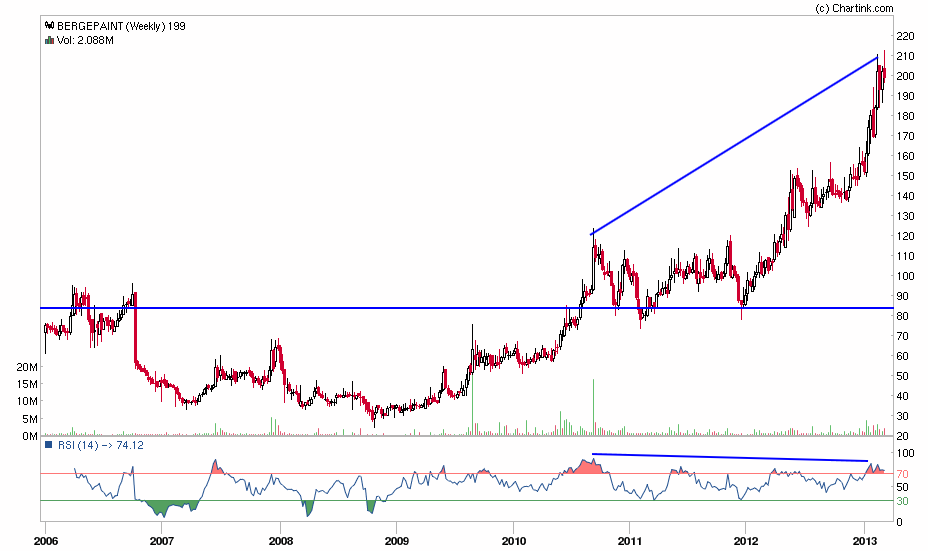Click the blue square RSI legend icon

point(49,445)
